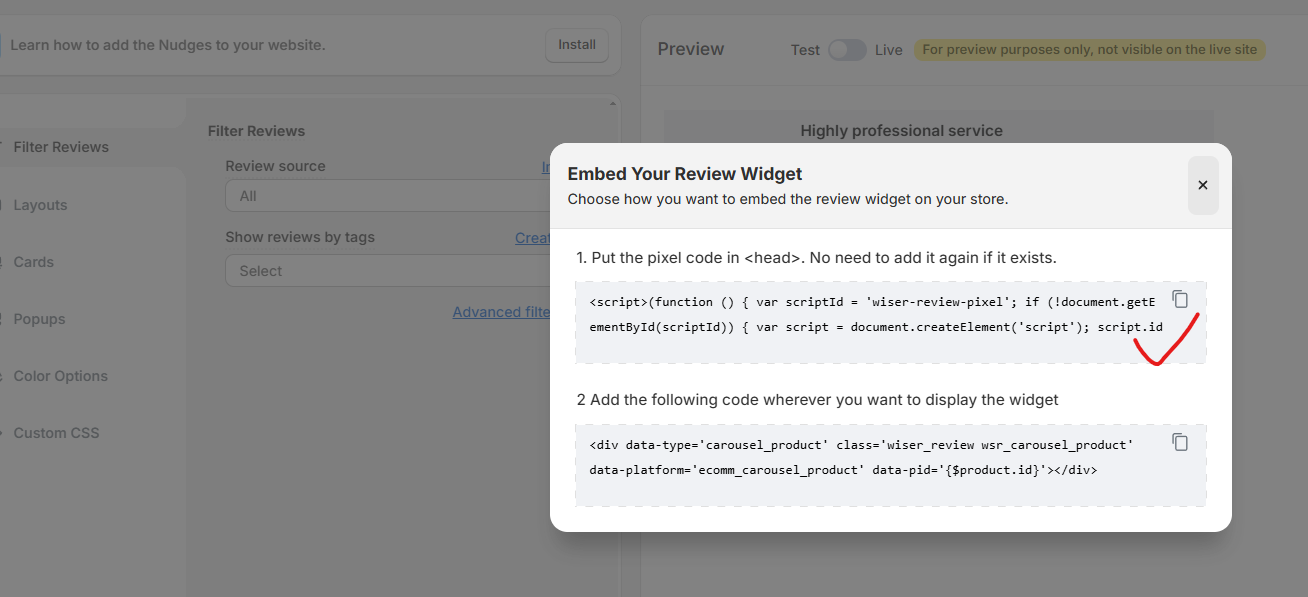Copy the pixel script code snippet

1180,299
